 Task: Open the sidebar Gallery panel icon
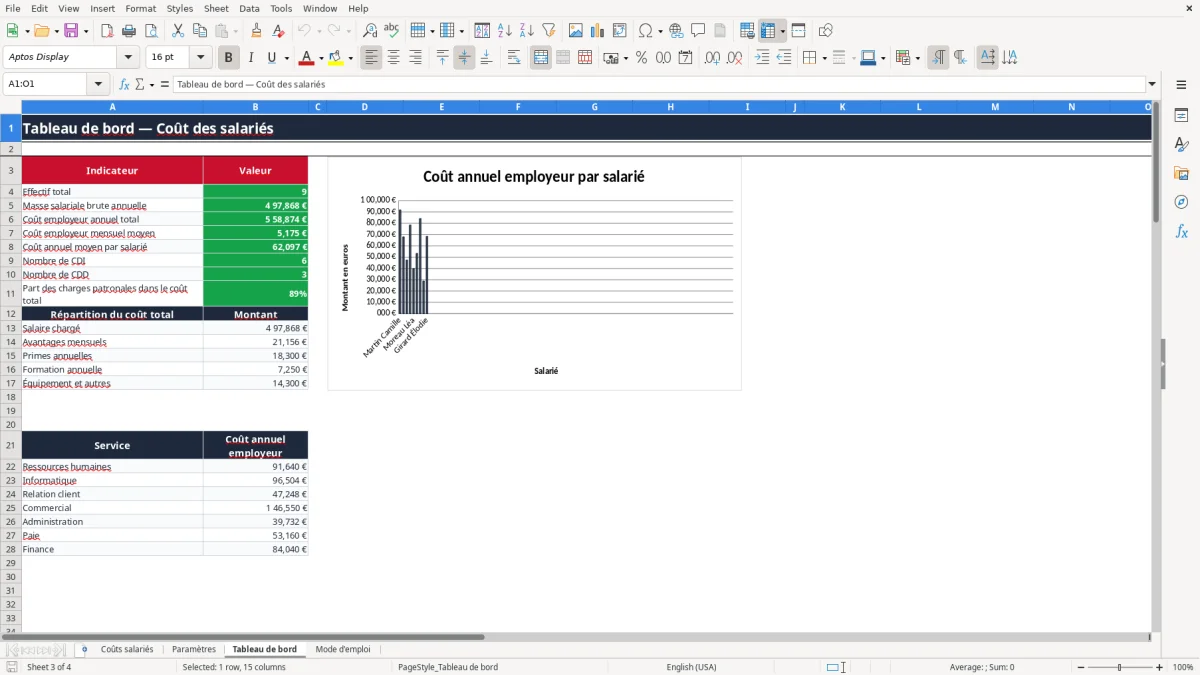coord(1181,174)
